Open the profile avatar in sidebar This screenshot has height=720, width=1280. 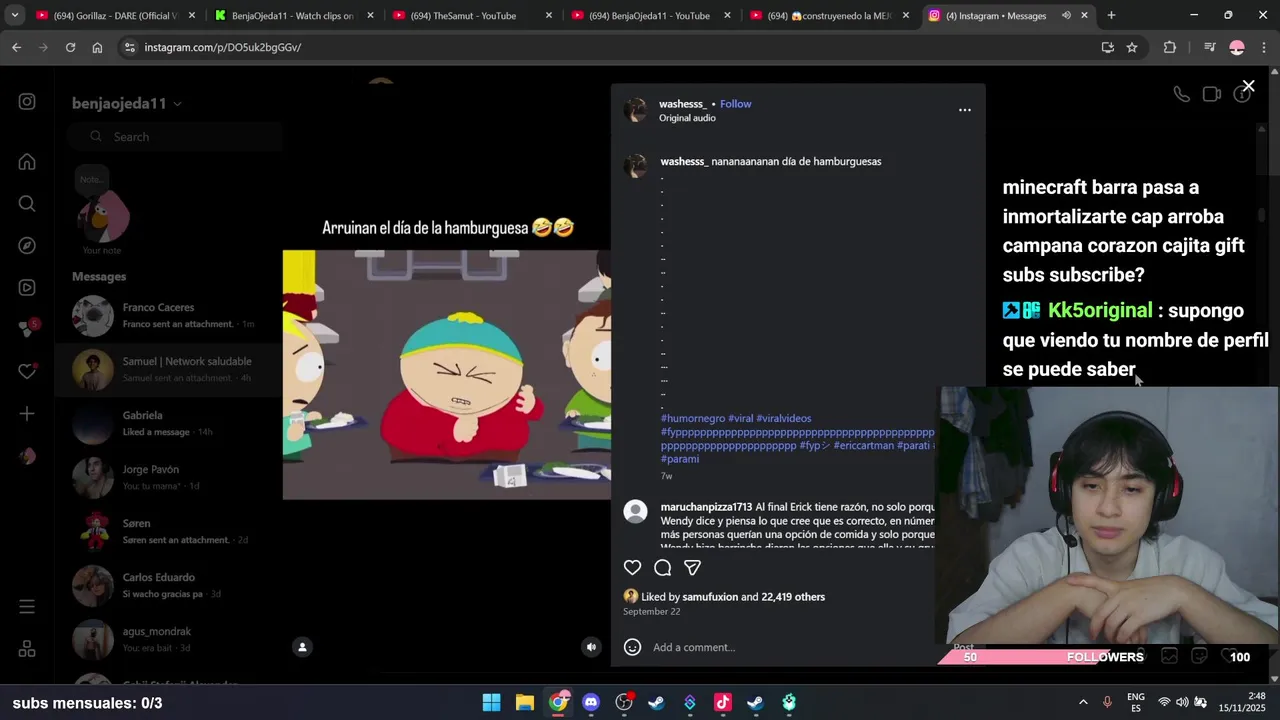[27, 456]
